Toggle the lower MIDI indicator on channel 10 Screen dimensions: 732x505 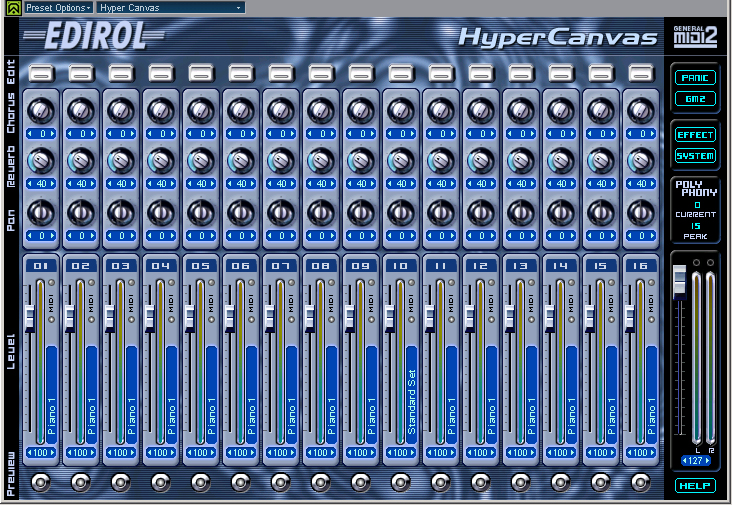[411, 320]
